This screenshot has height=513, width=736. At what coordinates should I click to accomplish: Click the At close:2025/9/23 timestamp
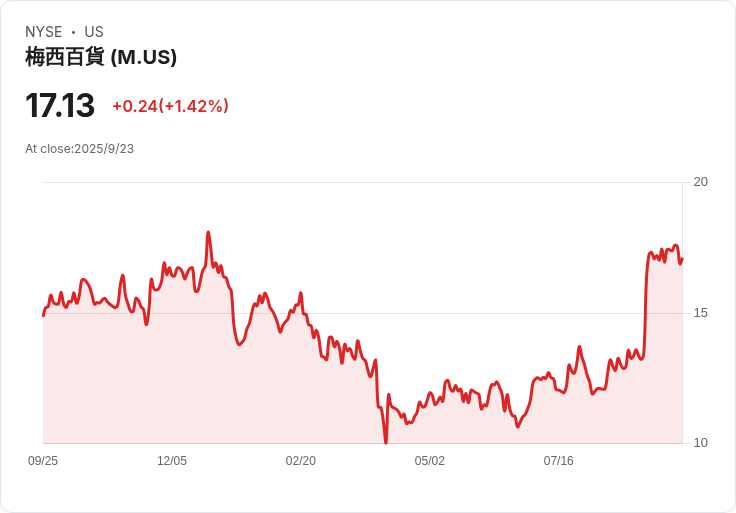(x=79, y=149)
